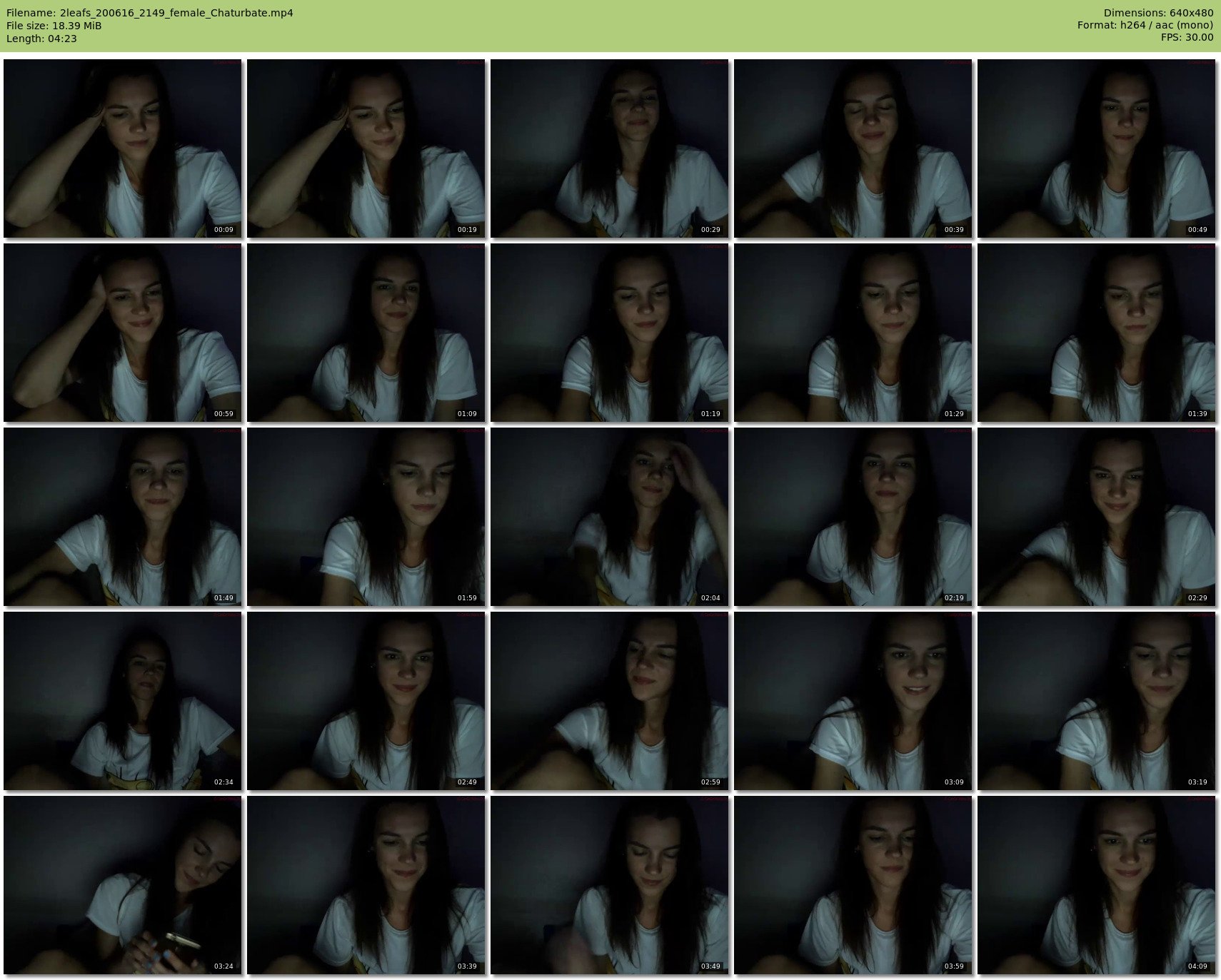Viewport: 1221px width, 980px height.
Task: Click the File size 18.39 MiB label
Action: click(54, 26)
